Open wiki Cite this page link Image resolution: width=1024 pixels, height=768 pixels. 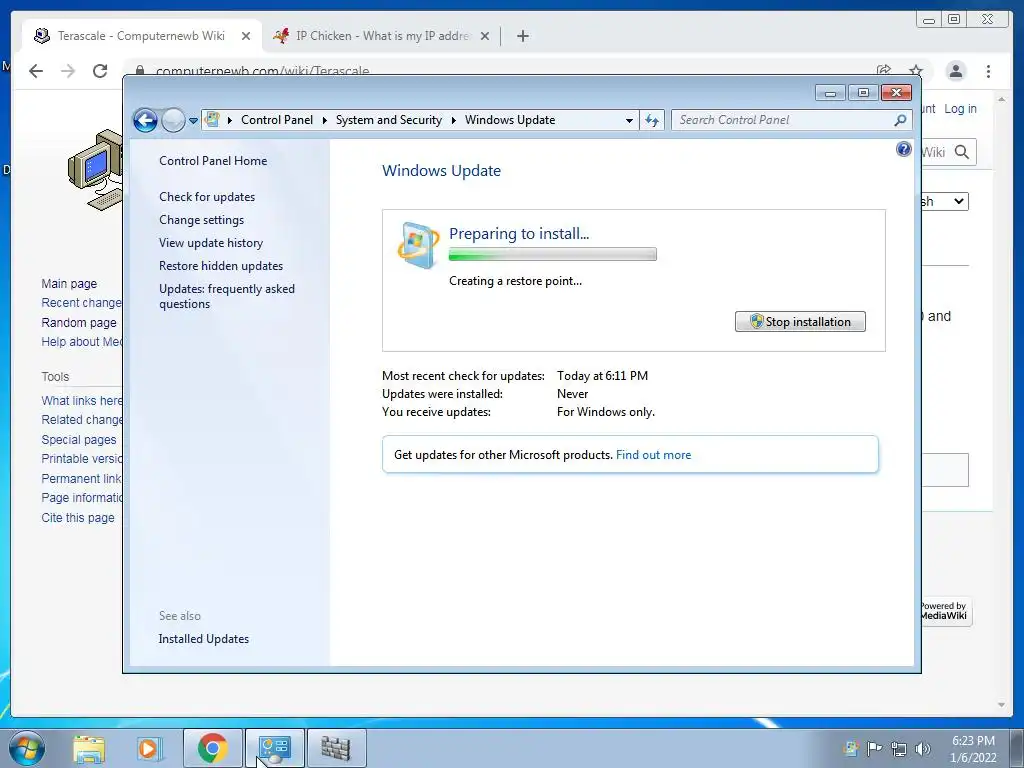[x=78, y=517]
